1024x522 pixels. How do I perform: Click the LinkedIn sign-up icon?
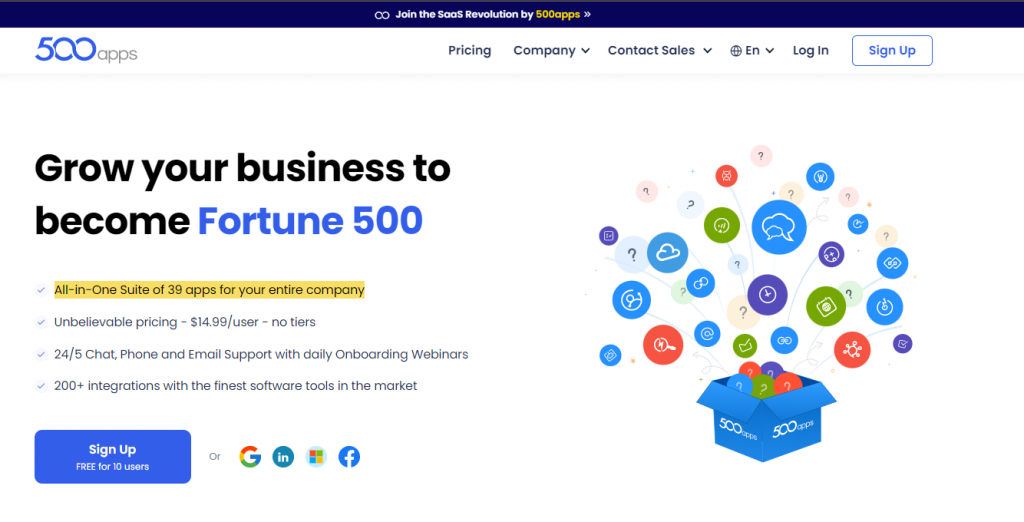(283, 457)
